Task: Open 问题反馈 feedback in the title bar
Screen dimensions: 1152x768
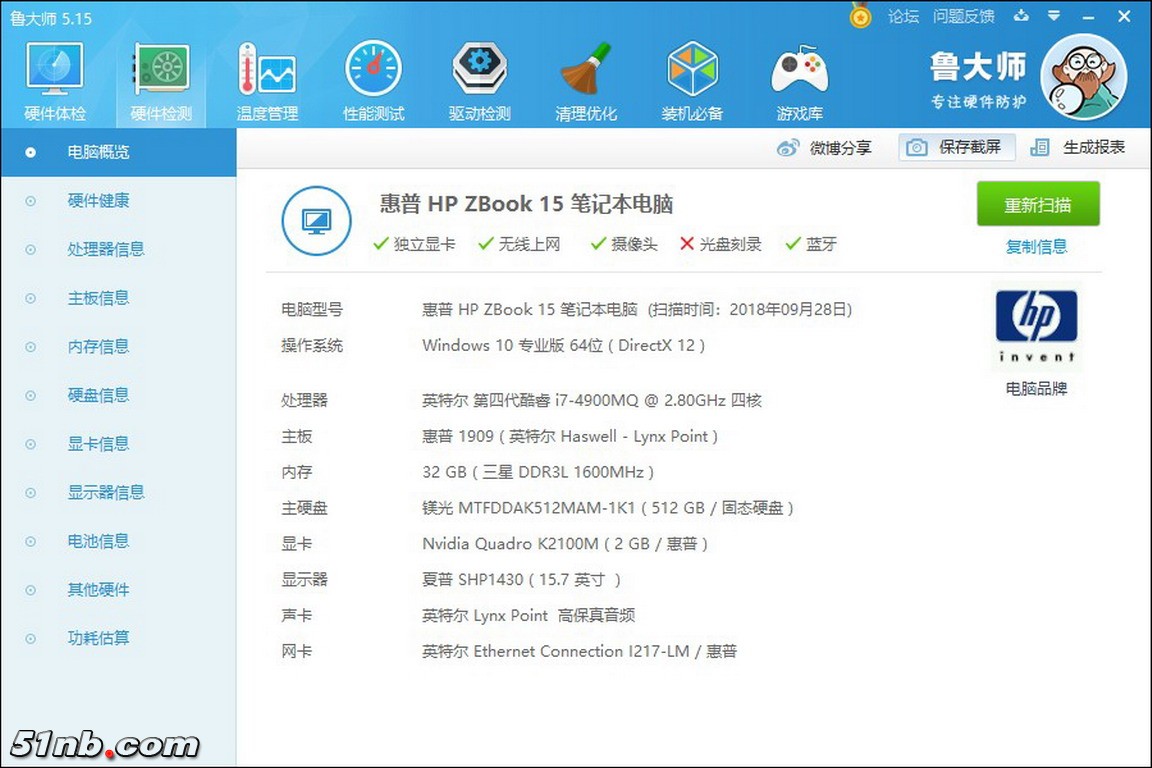Action: pos(963,16)
